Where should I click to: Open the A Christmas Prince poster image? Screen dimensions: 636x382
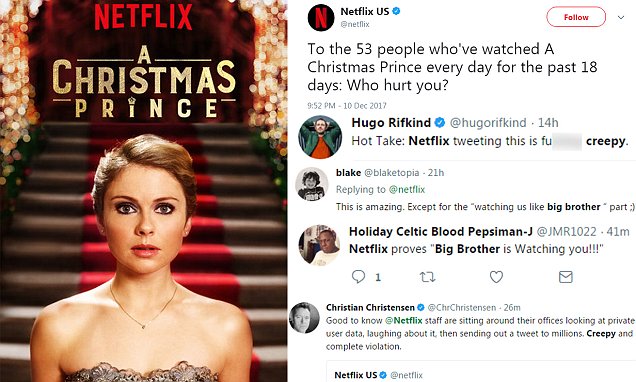(144, 191)
